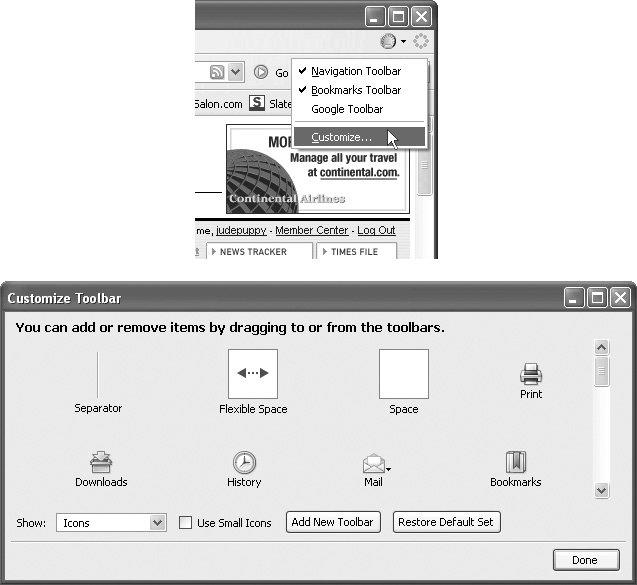Click the Bookmarks icon in Customize Toolbar
The width and height of the screenshot is (637, 585).
pyautogui.click(x=516, y=462)
